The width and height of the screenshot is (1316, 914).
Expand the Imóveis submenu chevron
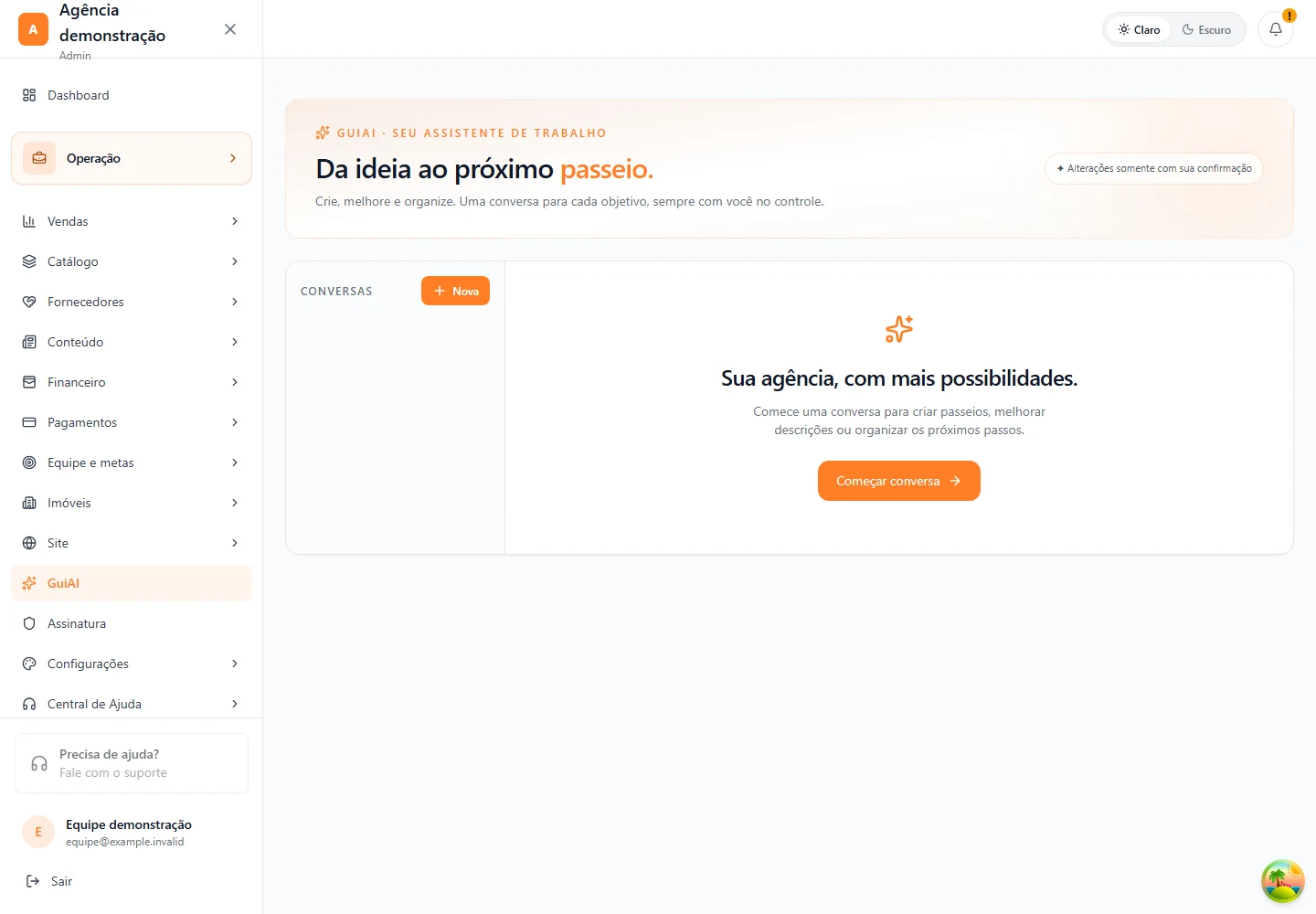coord(235,503)
